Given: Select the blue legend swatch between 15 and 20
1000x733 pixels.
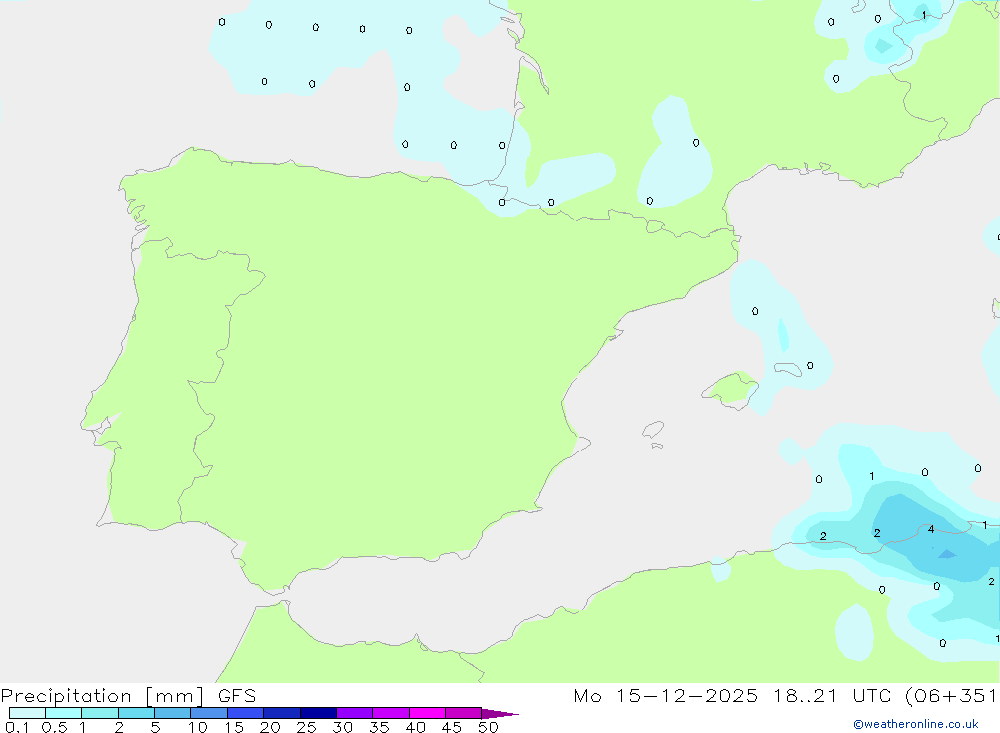Looking at the screenshot, I should [246, 713].
